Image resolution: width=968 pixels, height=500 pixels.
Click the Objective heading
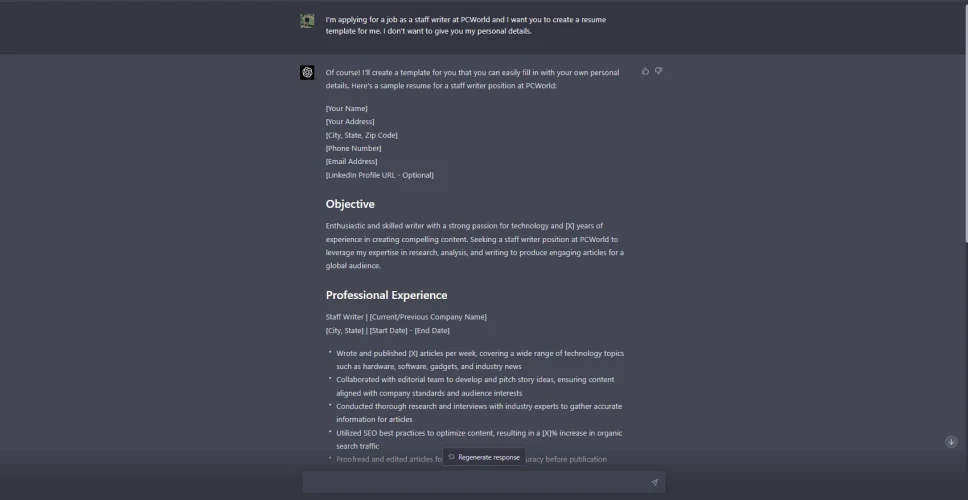[350, 204]
